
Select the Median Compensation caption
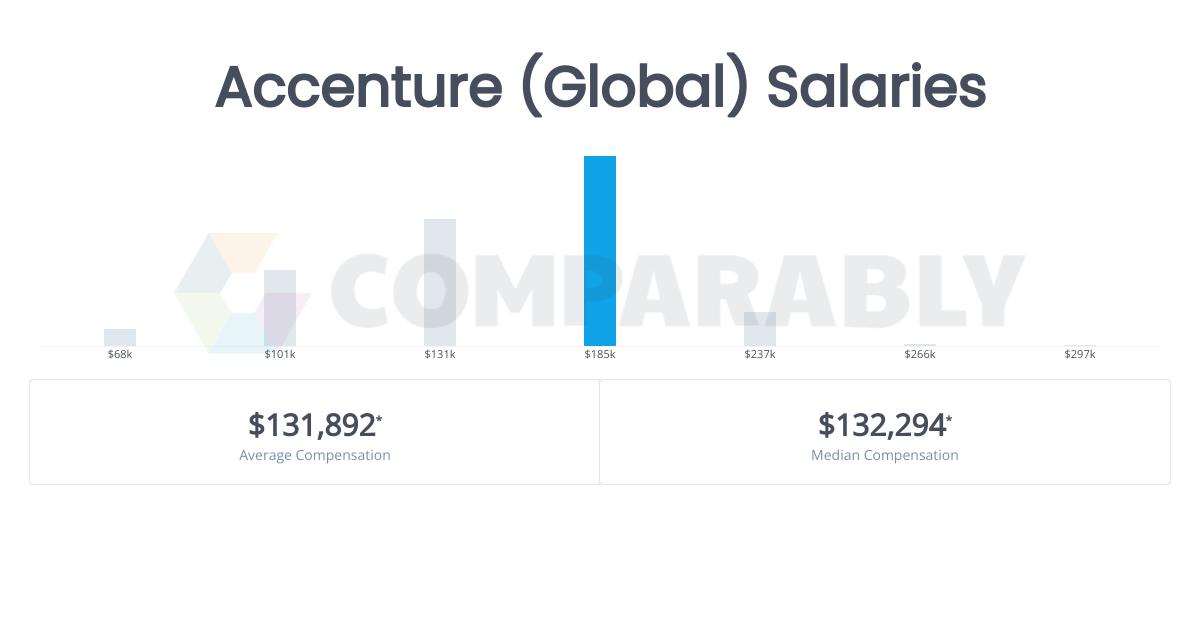pos(885,455)
